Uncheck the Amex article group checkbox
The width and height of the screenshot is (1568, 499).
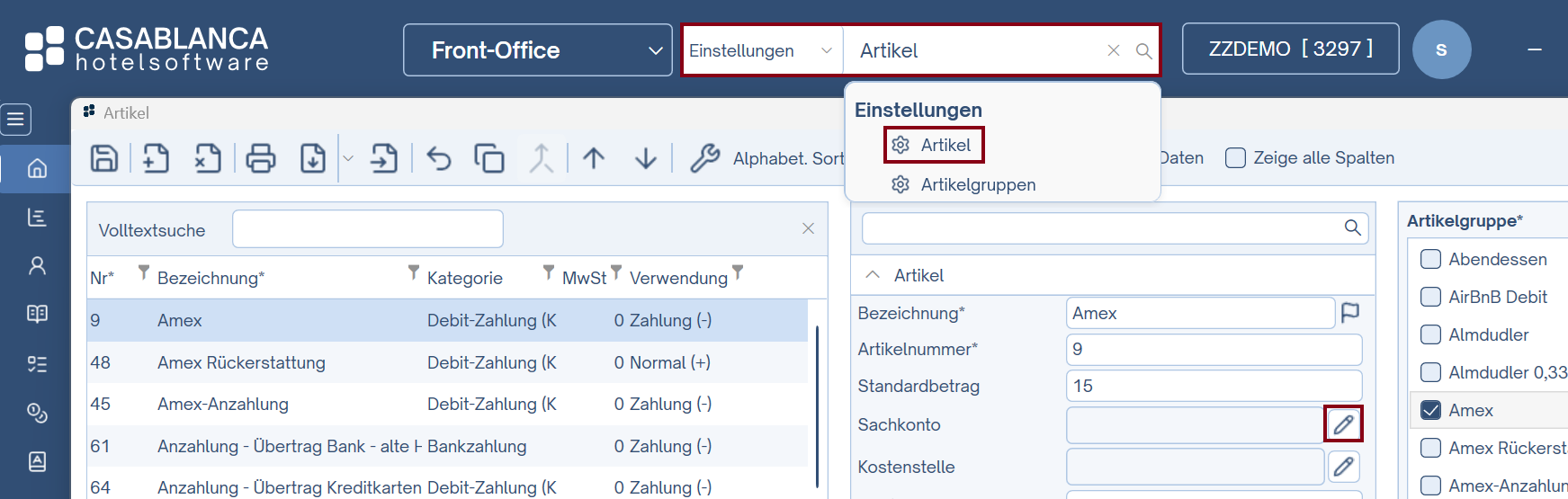click(x=1430, y=410)
